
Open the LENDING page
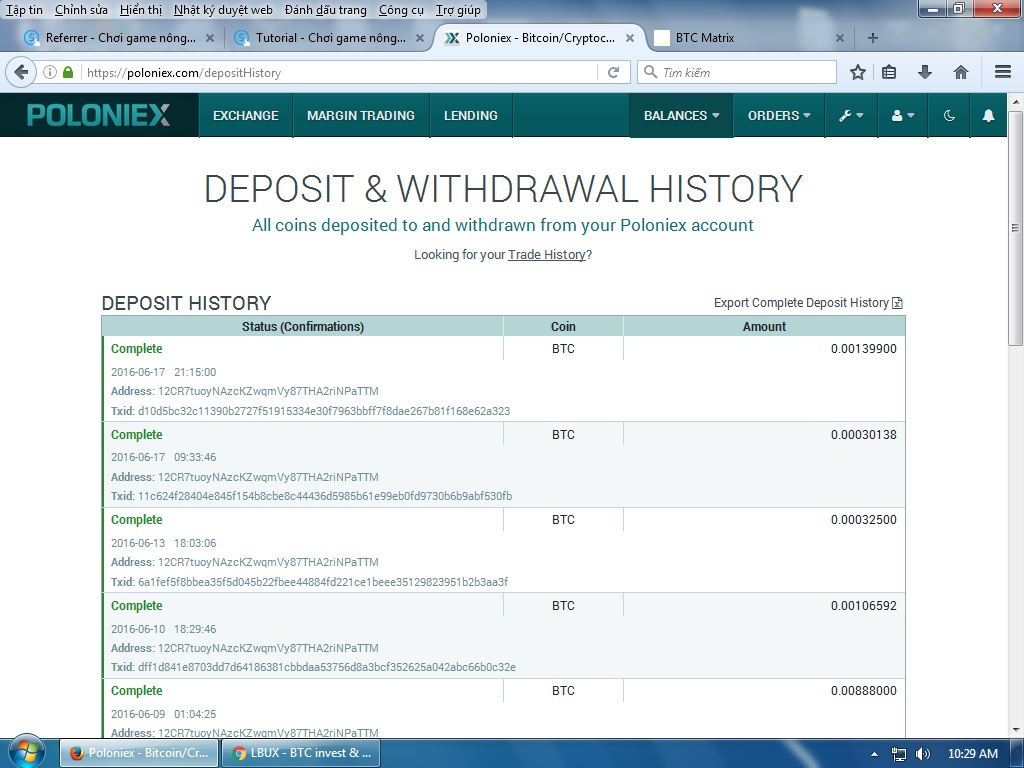pyautogui.click(x=471, y=116)
